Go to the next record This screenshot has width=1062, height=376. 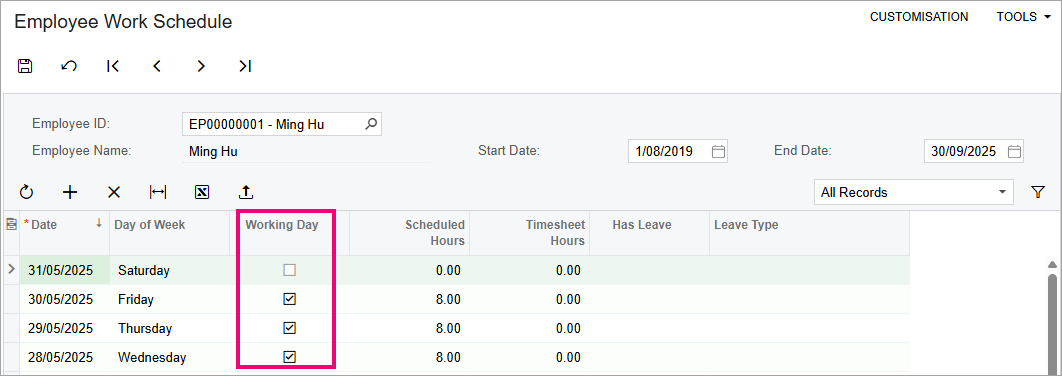(201, 66)
